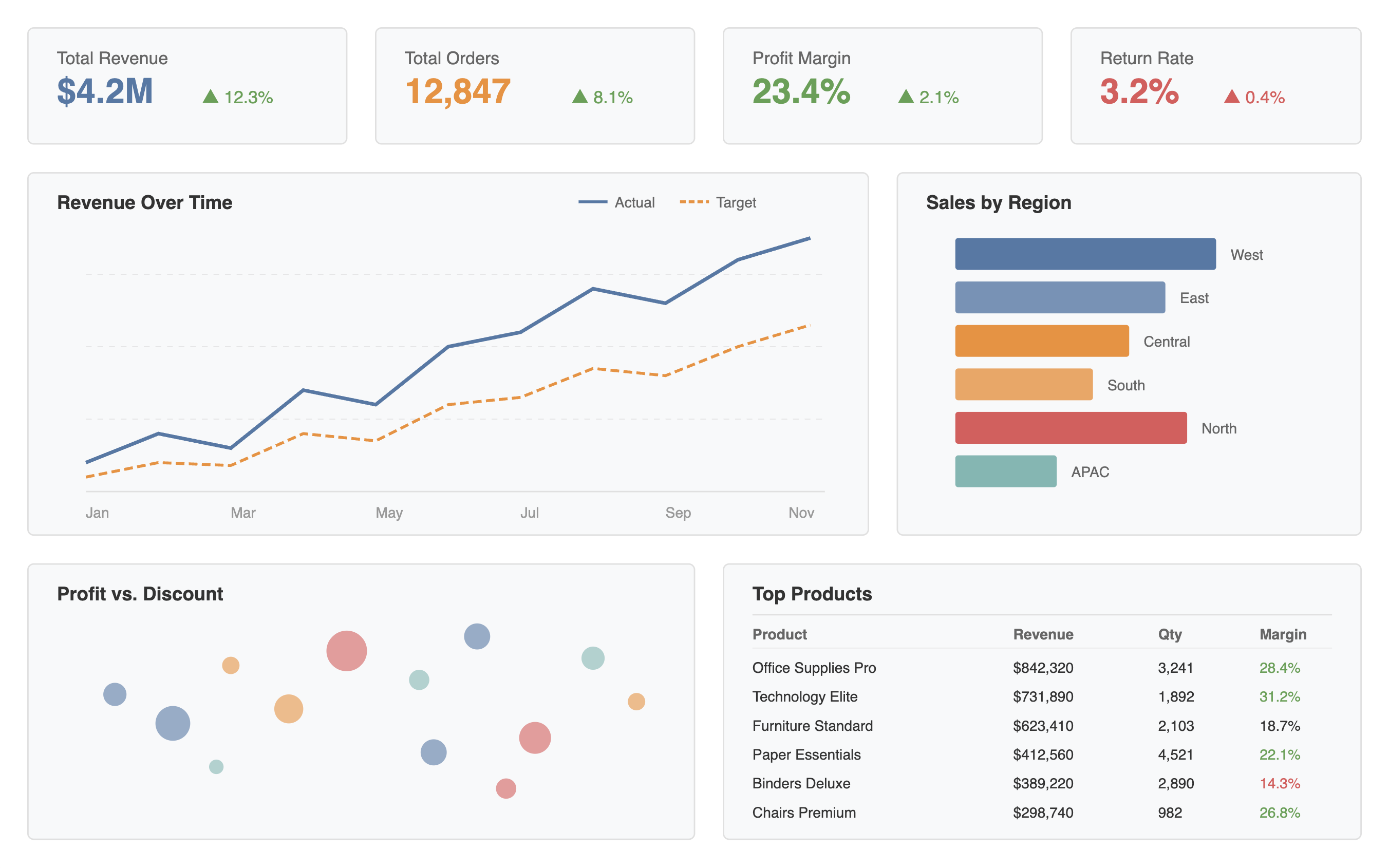
Task: Click the 982 quantity cell
Action: 1170,813
